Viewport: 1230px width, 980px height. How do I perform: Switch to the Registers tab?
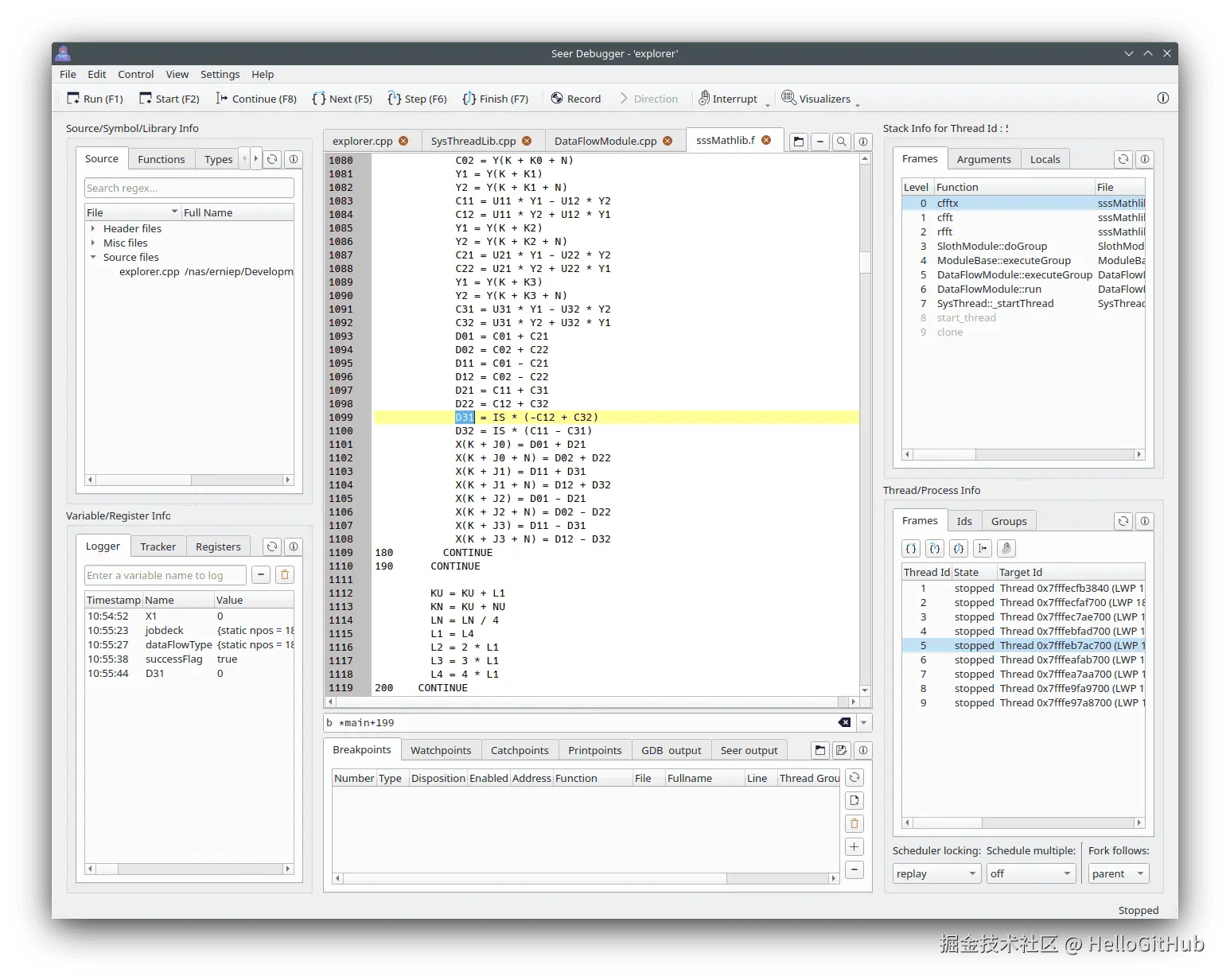(218, 546)
